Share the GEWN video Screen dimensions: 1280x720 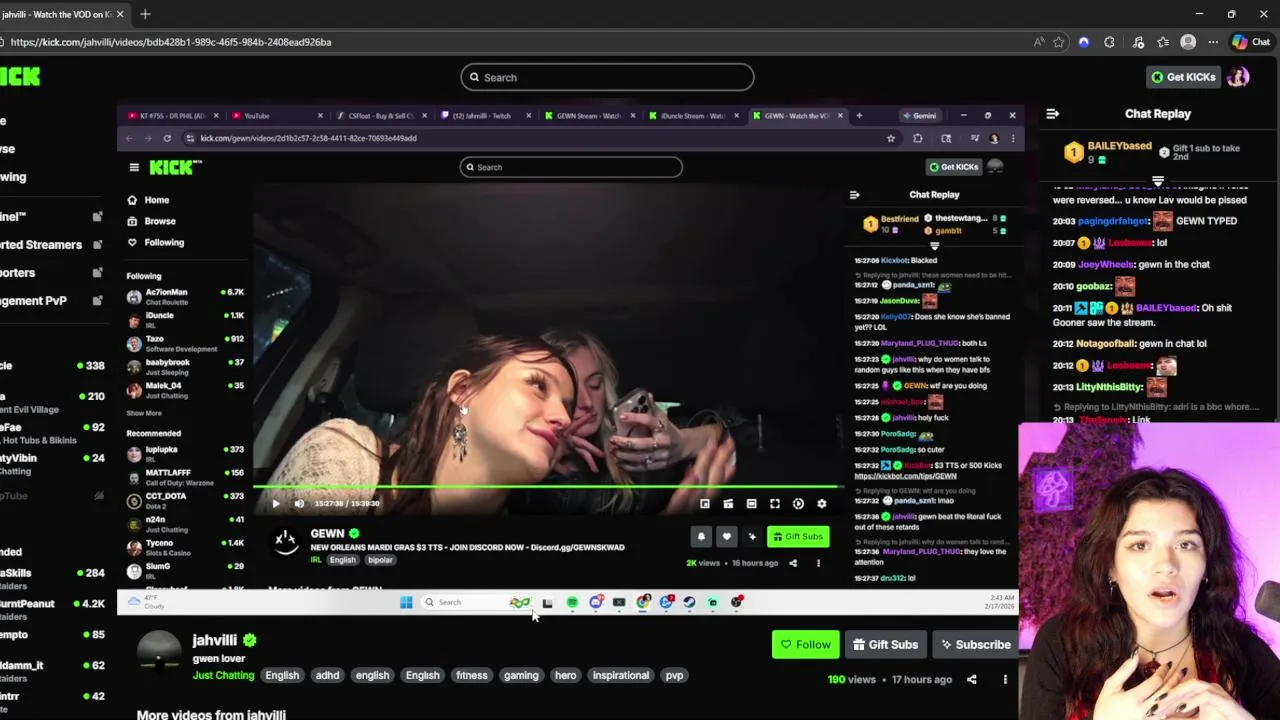click(793, 563)
